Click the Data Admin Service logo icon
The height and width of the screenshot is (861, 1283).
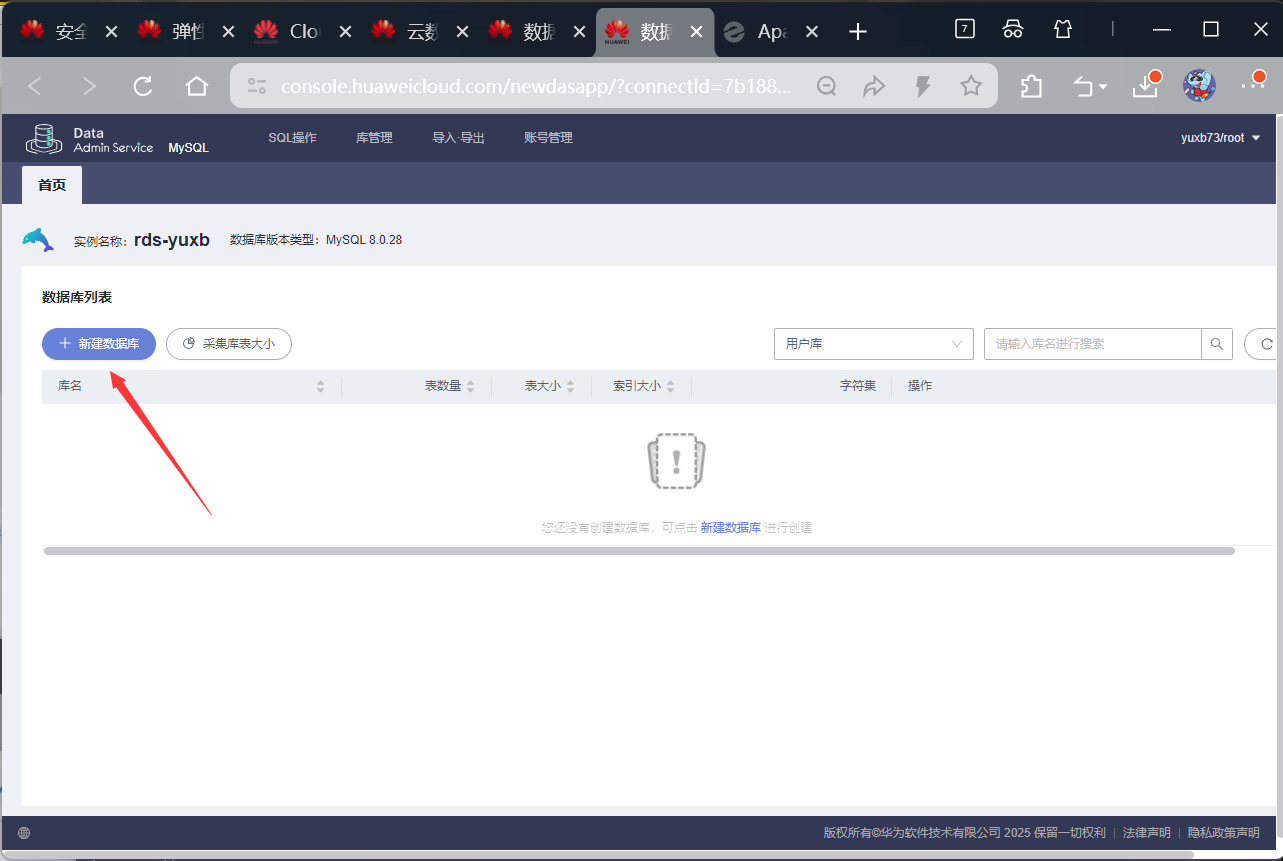click(x=43, y=139)
